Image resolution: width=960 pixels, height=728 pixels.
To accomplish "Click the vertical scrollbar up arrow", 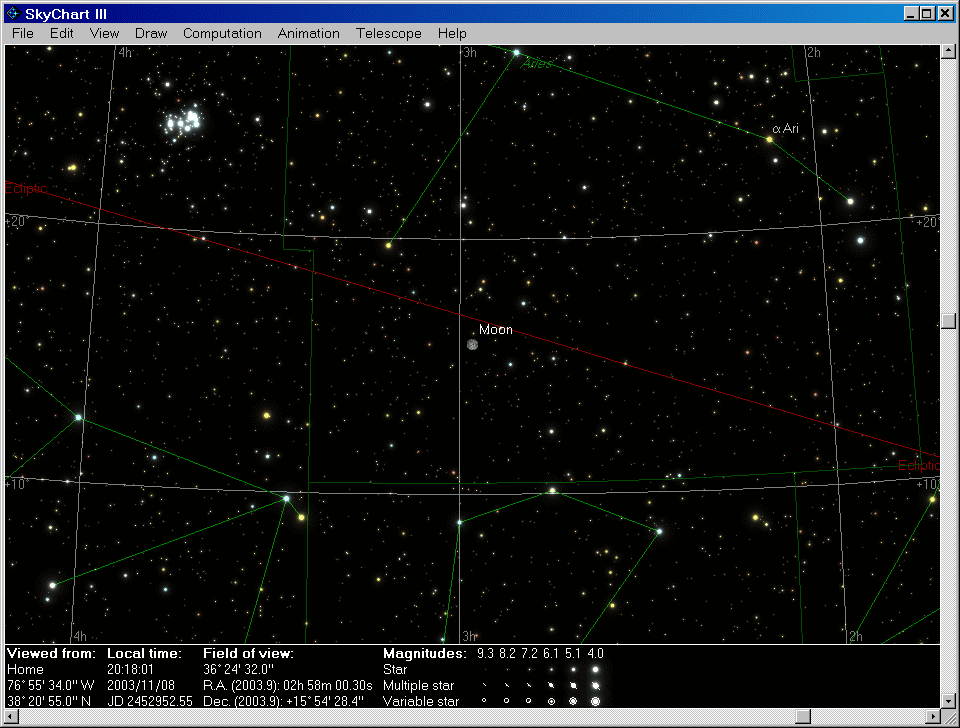I will pos(948,52).
